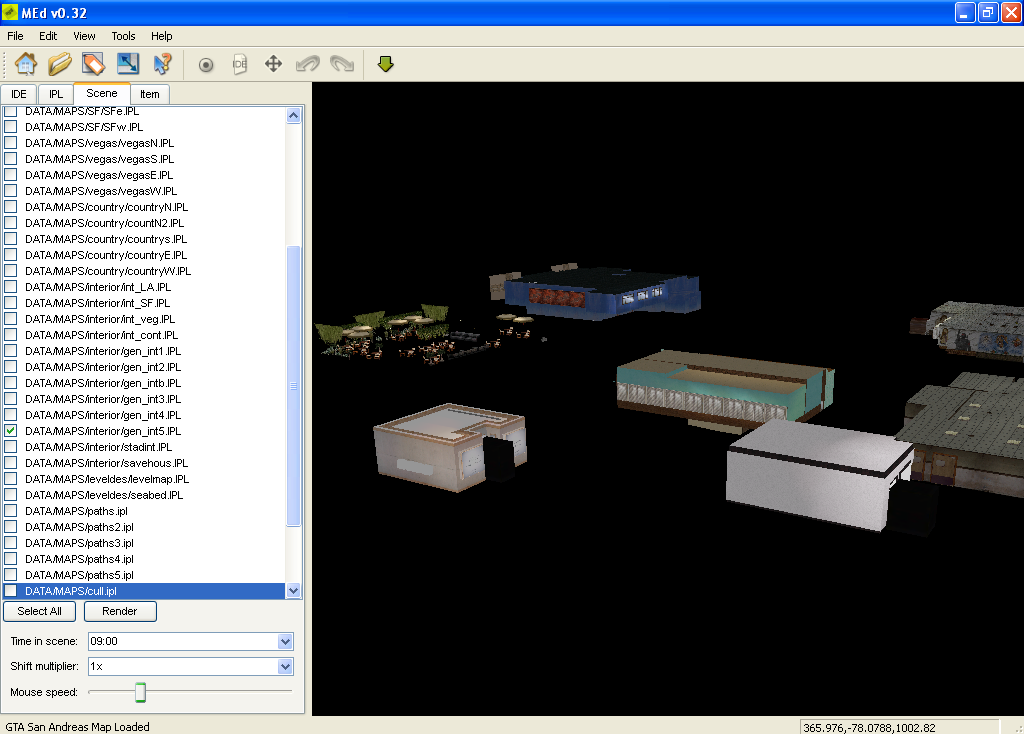
Task: Click the redo arrow icon
Action: [x=342, y=64]
